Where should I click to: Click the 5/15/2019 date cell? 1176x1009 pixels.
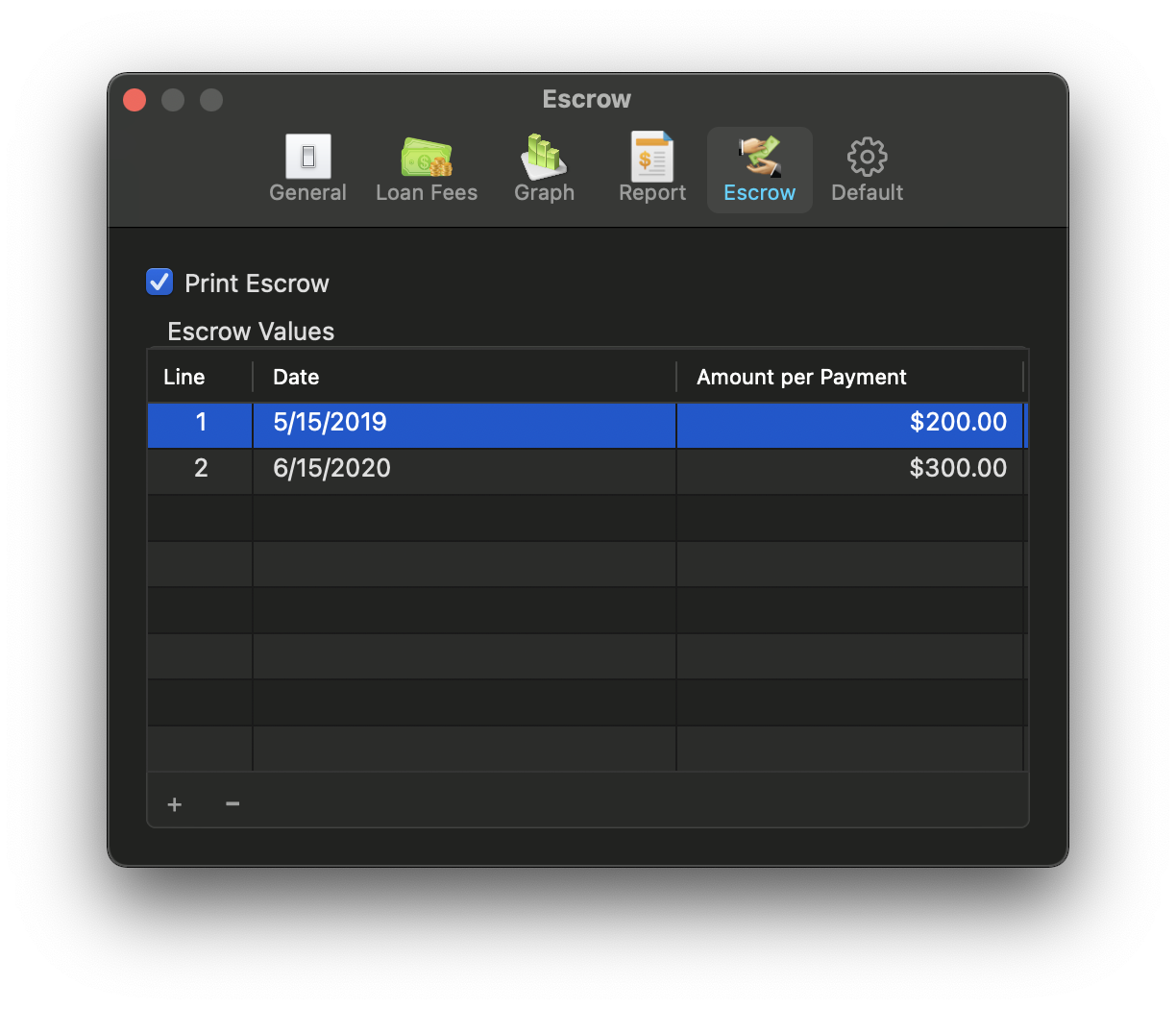pos(330,423)
